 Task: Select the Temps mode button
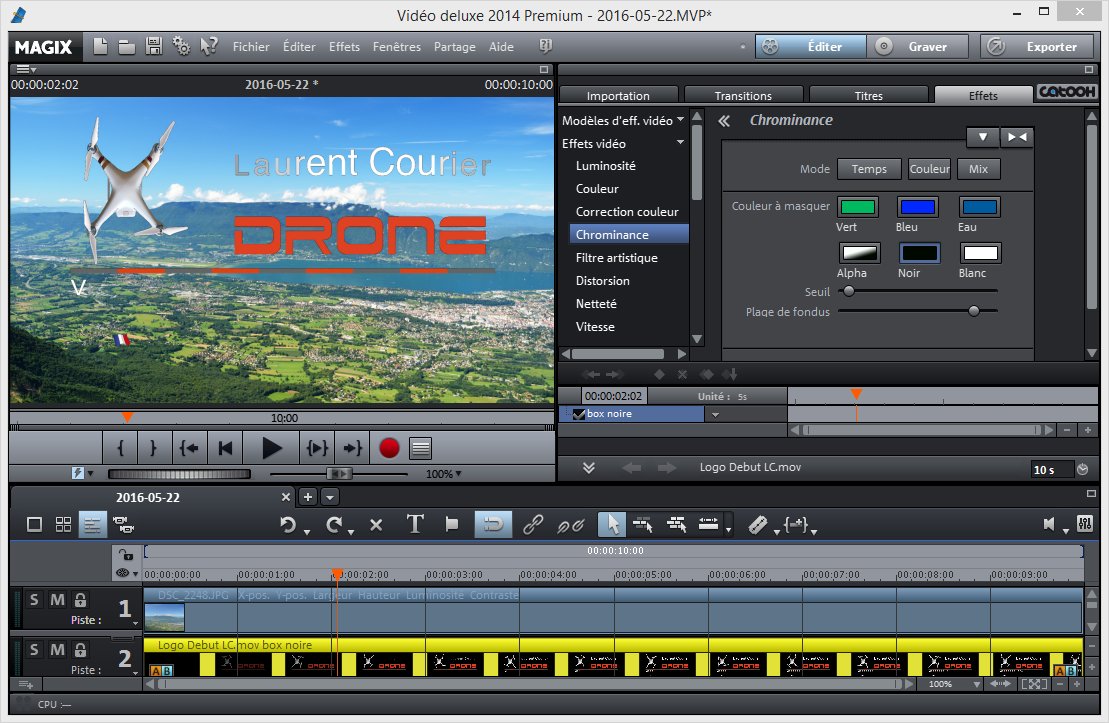point(869,169)
